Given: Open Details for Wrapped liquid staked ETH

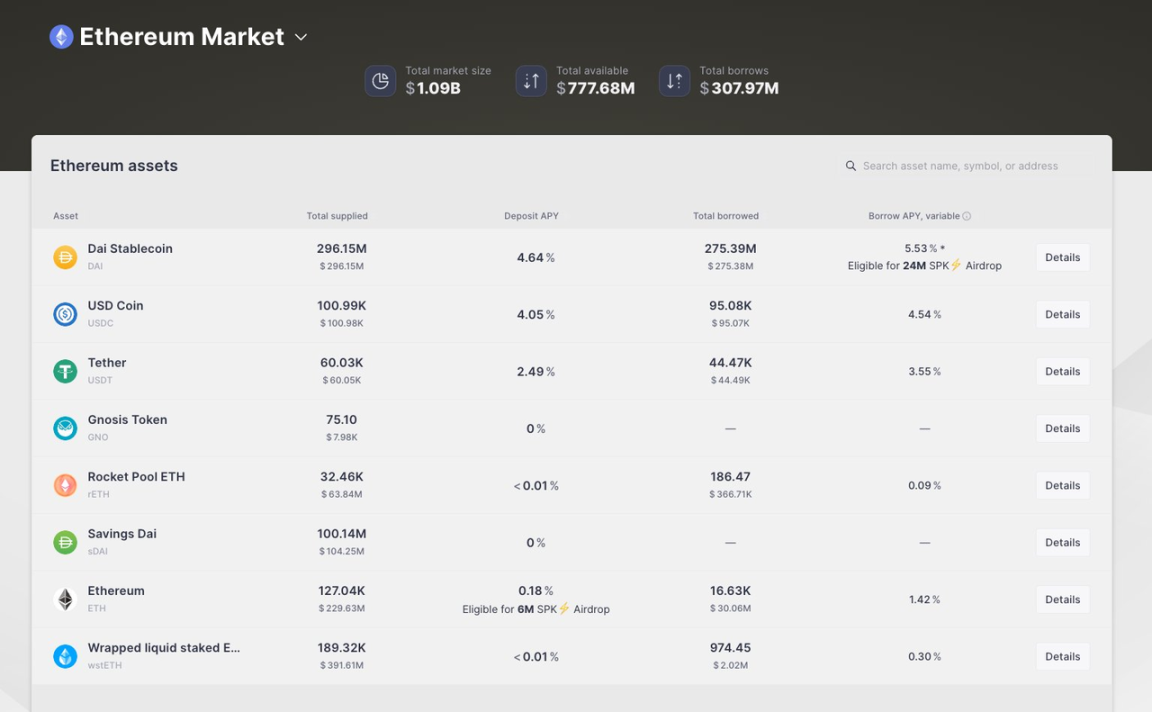Looking at the screenshot, I should point(1062,656).
